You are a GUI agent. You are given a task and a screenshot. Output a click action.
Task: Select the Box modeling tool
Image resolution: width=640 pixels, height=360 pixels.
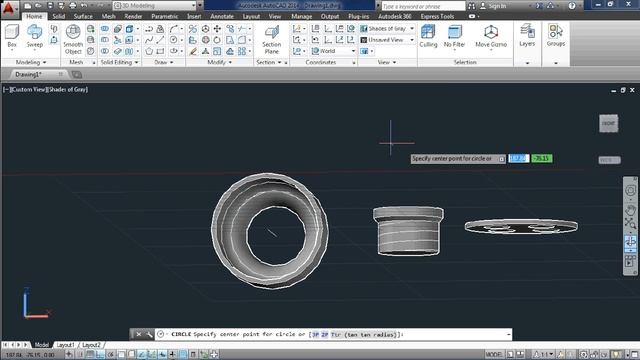tap(12, 36)
